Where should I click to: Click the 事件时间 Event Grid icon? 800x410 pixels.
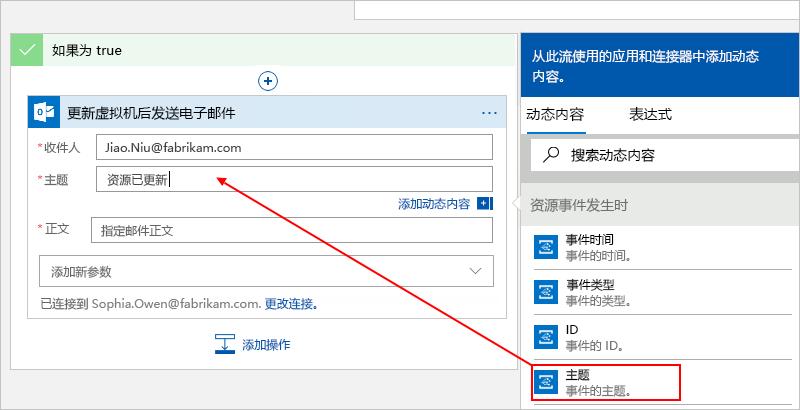click(546, 247)
